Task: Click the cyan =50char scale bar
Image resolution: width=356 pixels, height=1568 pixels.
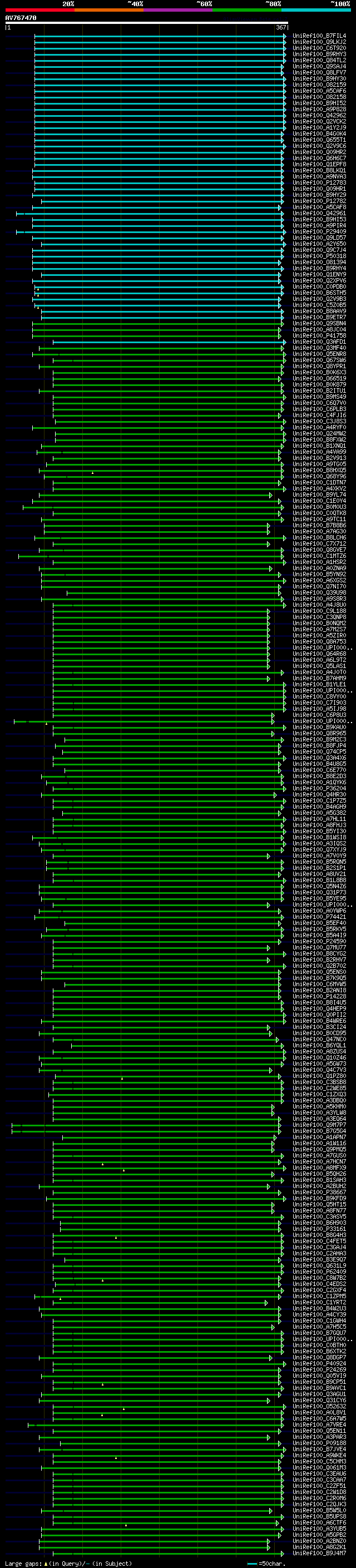Action: [252, 1563]
